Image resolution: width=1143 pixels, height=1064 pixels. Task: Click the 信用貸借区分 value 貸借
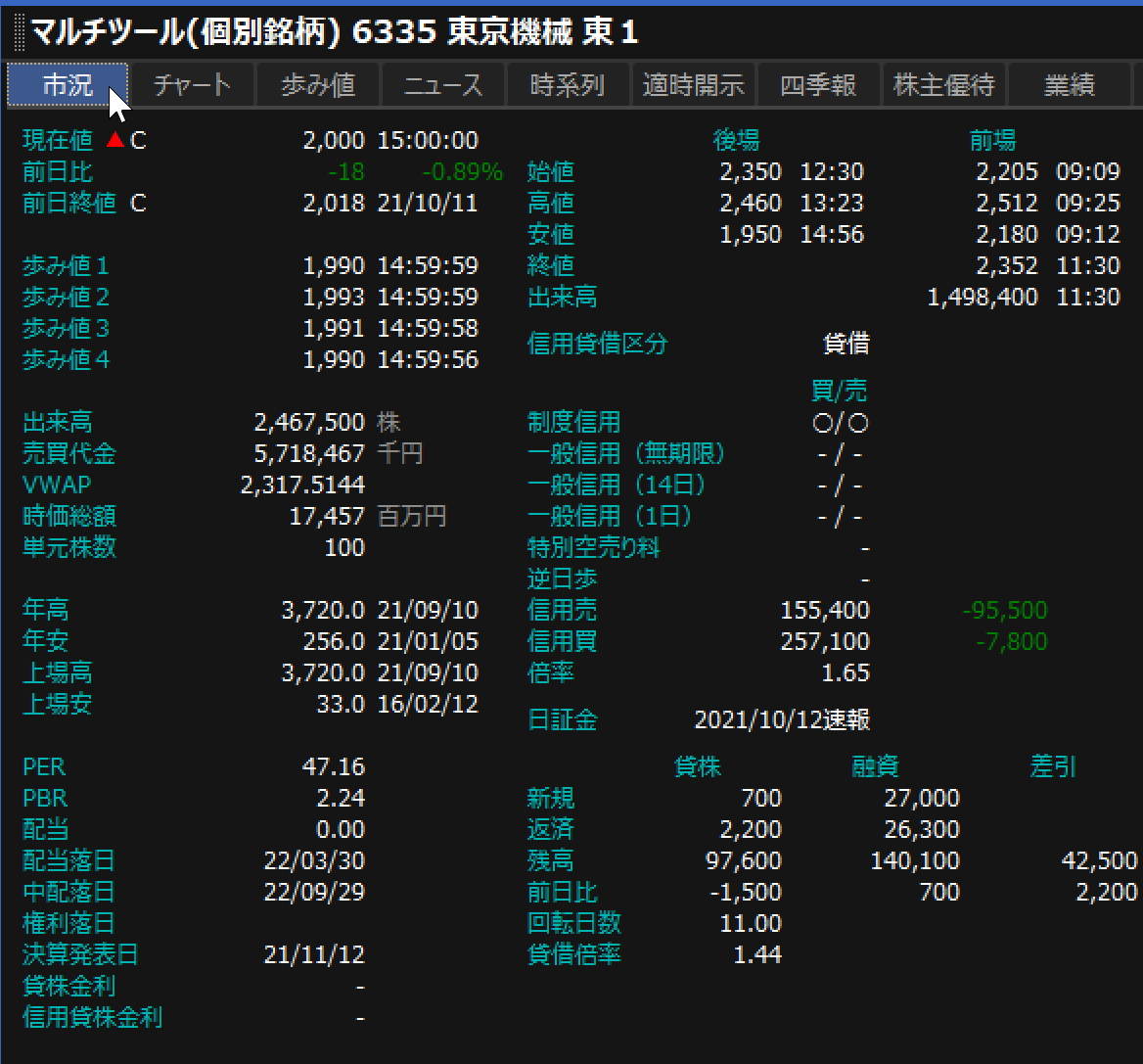point(846,344)
